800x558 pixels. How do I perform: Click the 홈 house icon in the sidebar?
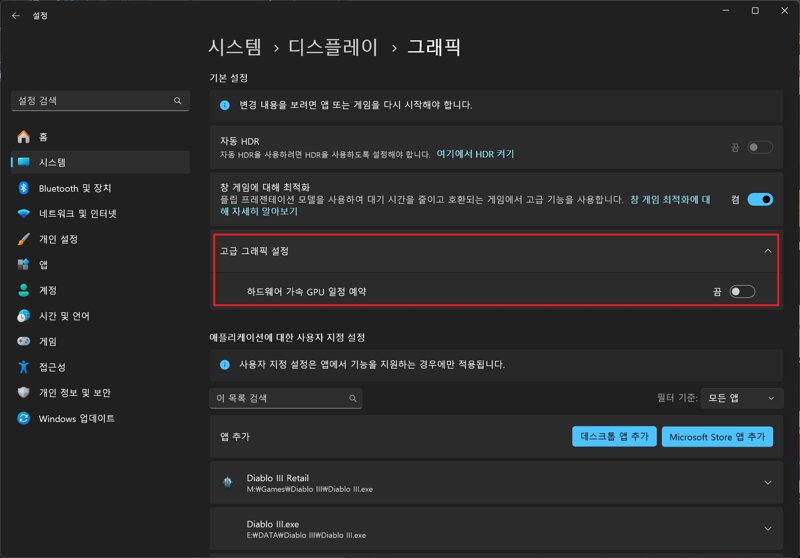23,137
